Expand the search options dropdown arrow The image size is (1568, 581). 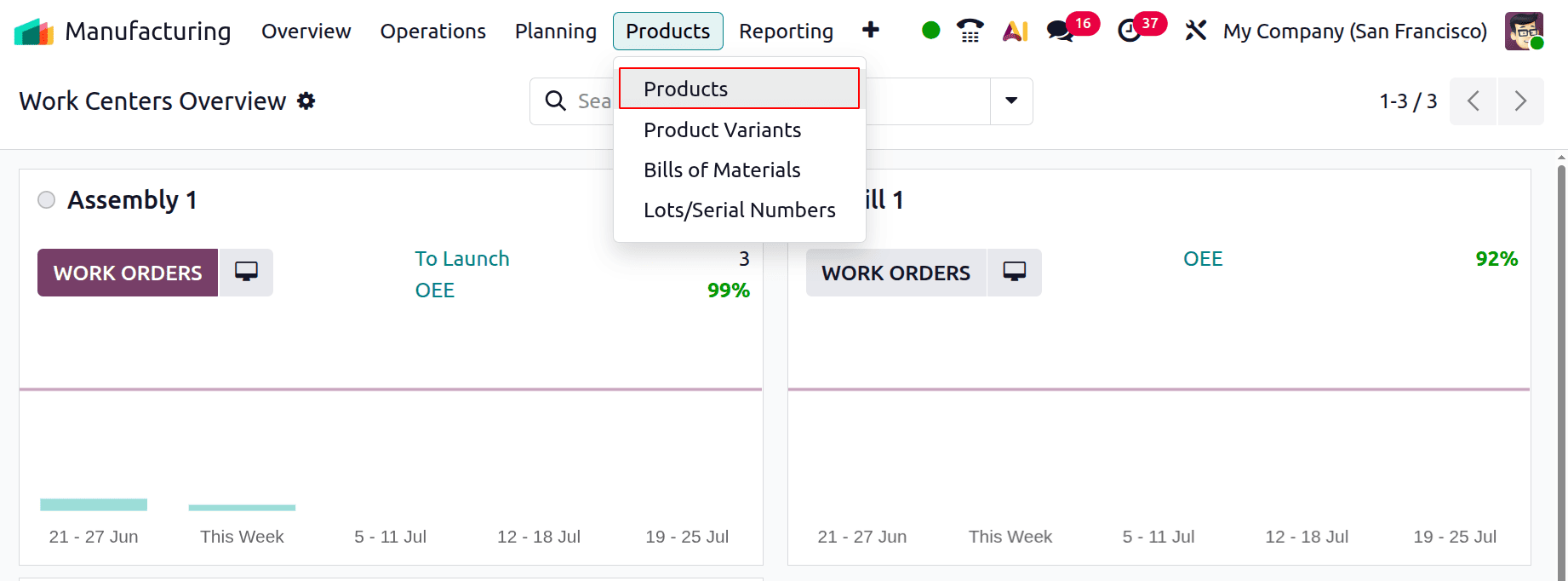1011,101
